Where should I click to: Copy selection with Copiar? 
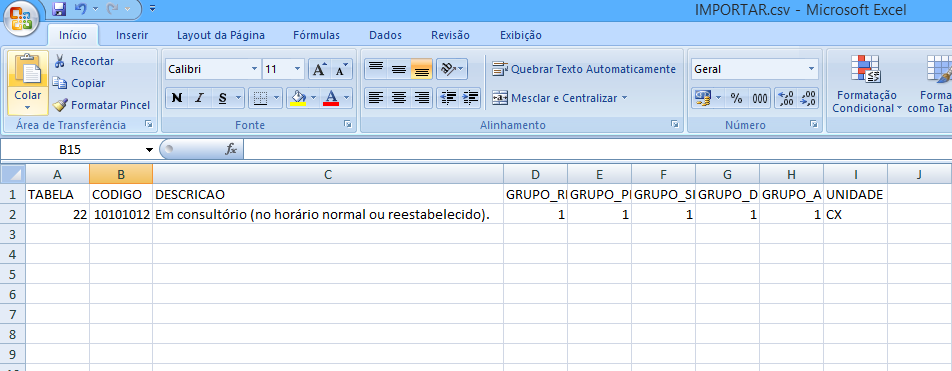pyautogui.click(x=79, y=83)
